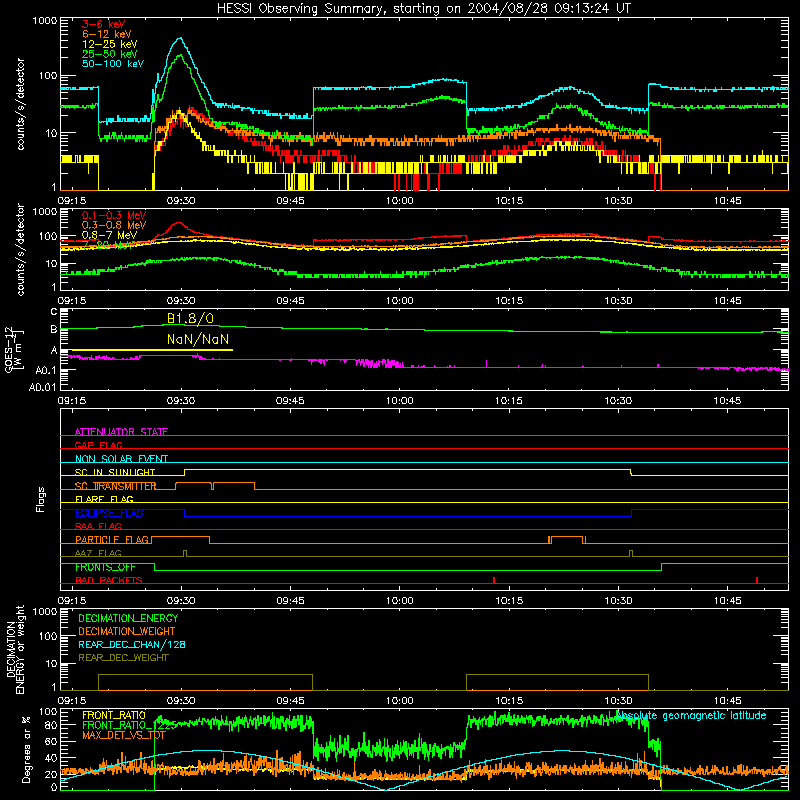Screen dimensions: 800x800
Task: Click the BAD_PACKETS flag label
Action: [109, 580]
